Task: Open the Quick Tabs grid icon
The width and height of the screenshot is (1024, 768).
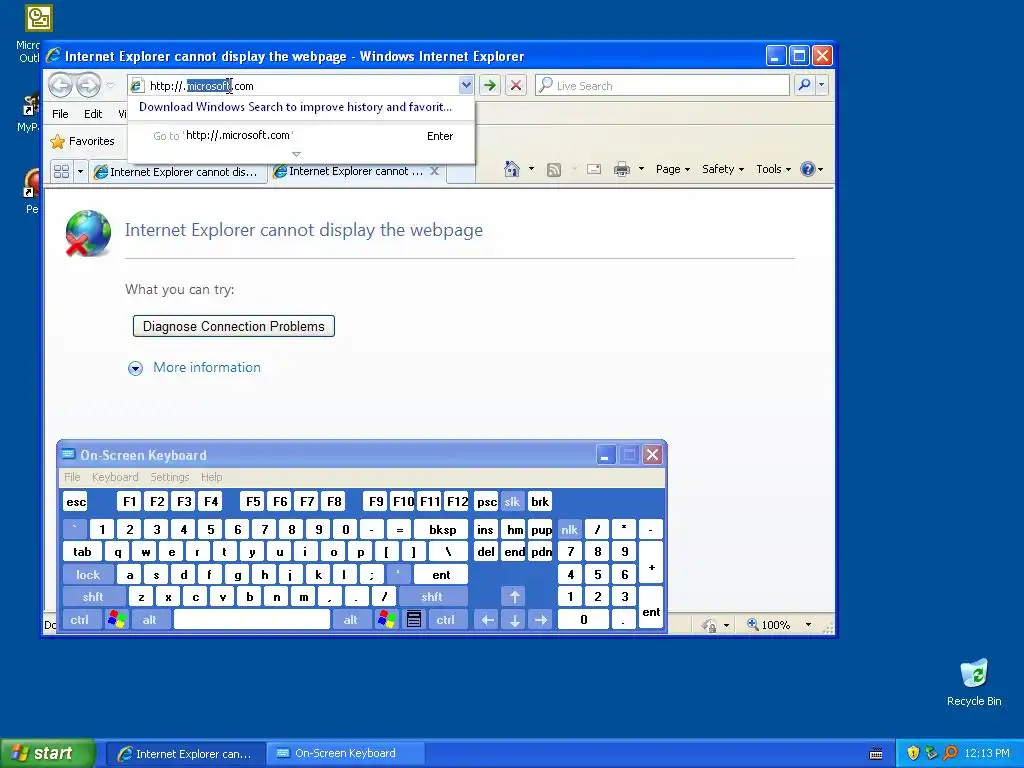Action: click(x=61, y=172)
